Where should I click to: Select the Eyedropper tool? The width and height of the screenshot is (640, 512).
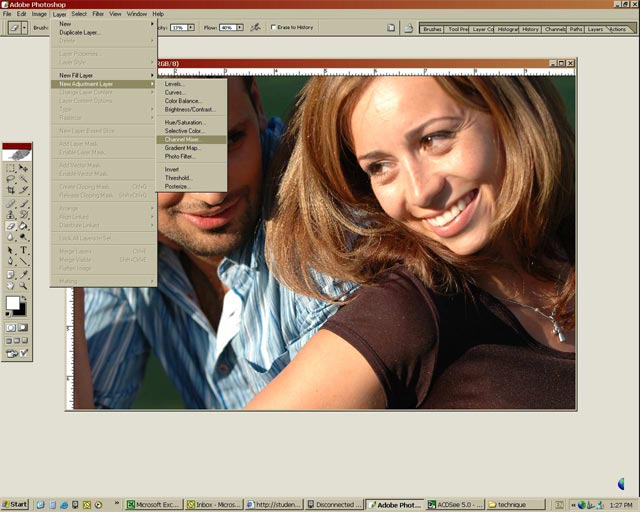point(24,275)
